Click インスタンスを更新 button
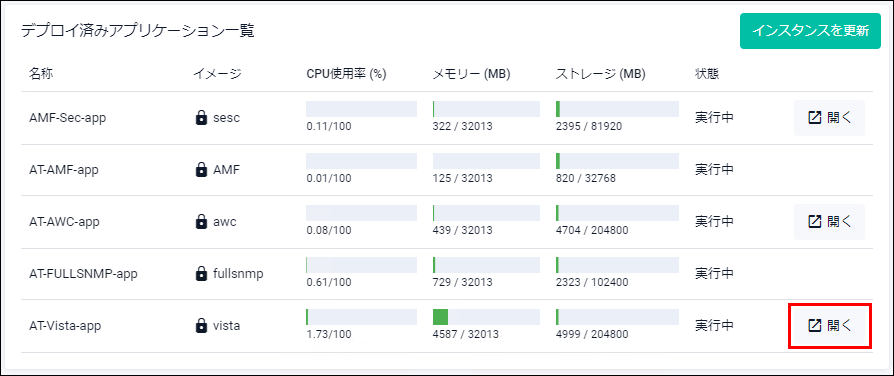The height and width of the screenshot is (376, 894). [810, 31]
